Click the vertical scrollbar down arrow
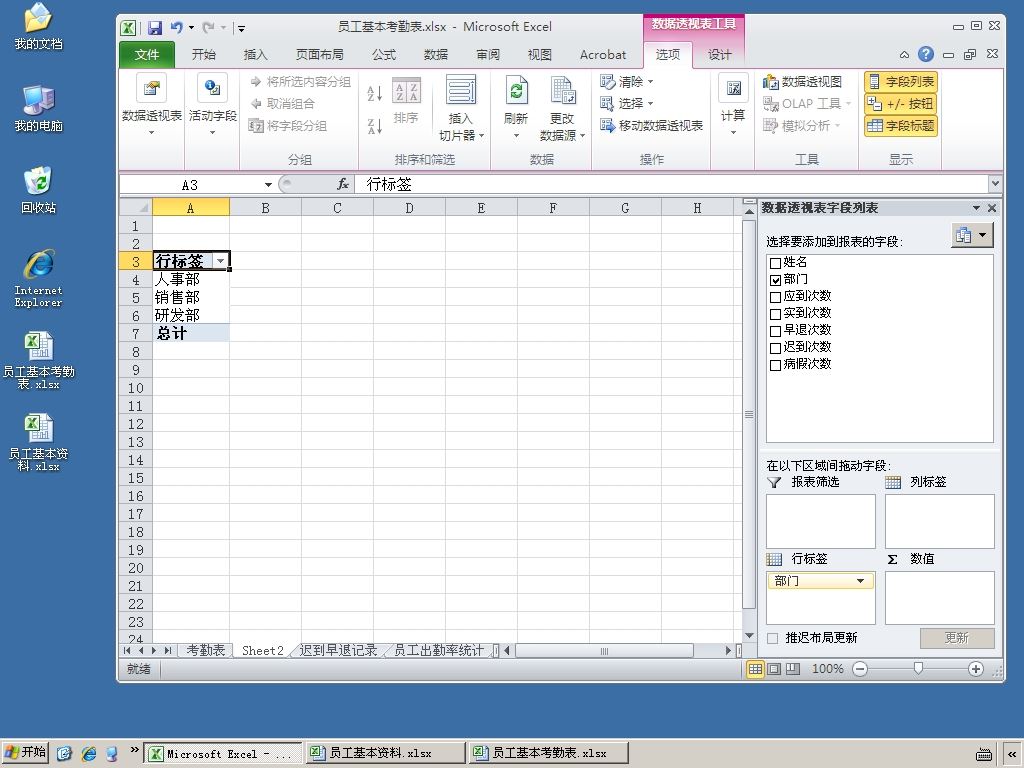The height and width of the screenshot is (768, 1024). 749,635
